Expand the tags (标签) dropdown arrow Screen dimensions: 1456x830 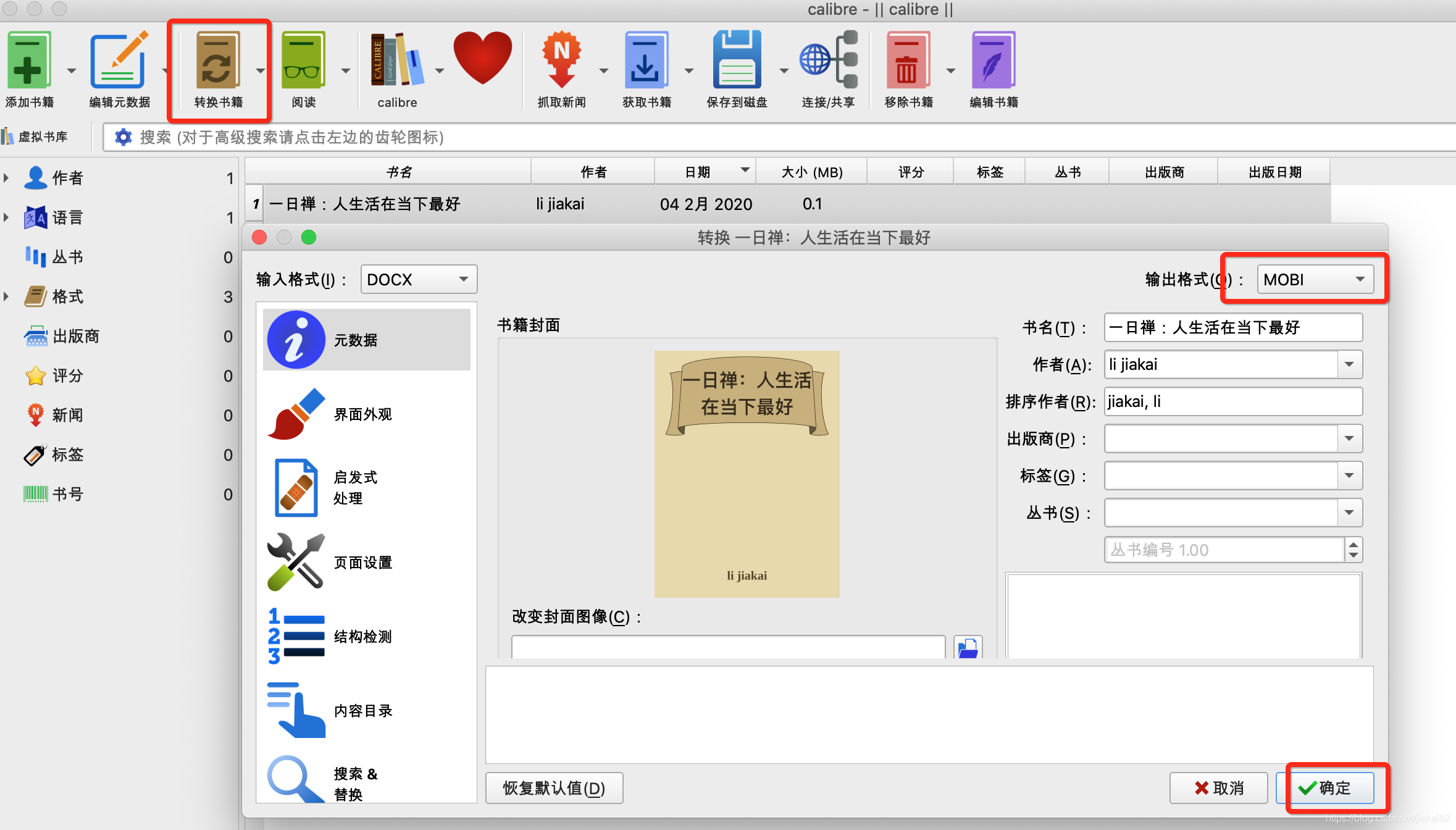click(x=1350, y=476)
